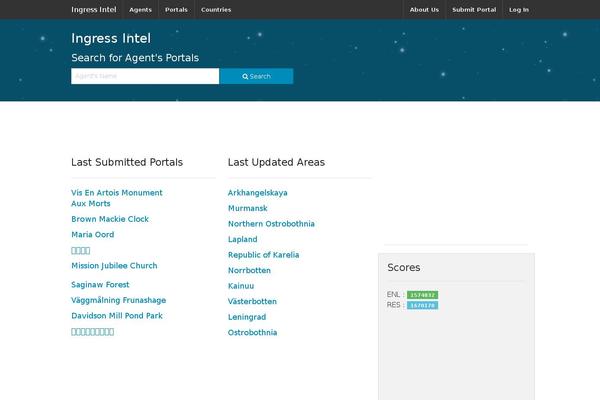Open the Väggmålning Frunashage portal
The height and width of the screenshot is (400, 600).
119,300
